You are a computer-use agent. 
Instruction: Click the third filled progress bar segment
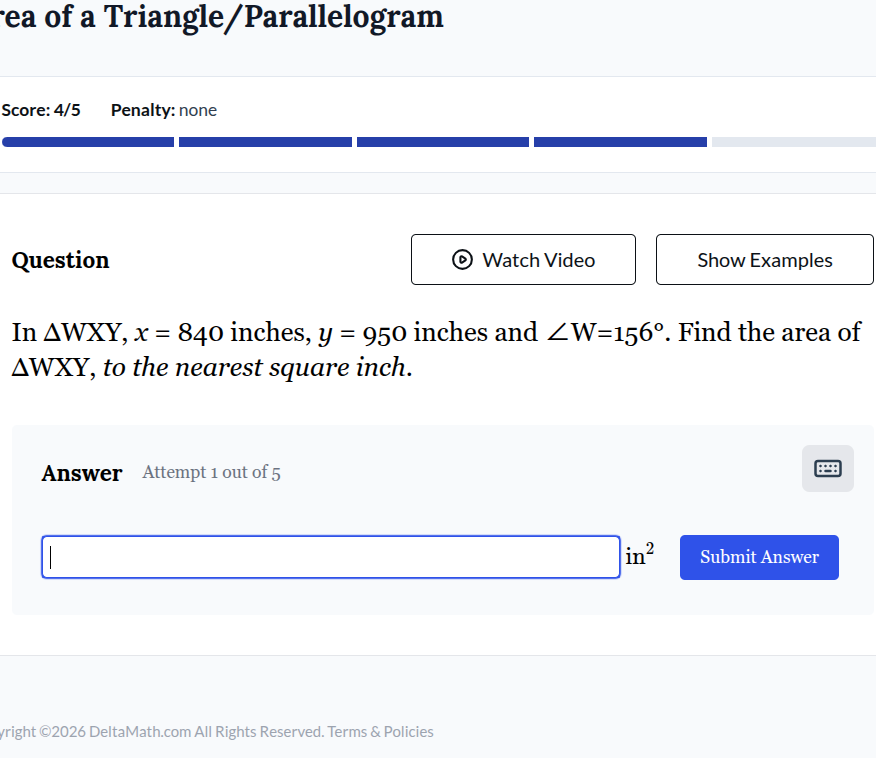coord(442,142)
